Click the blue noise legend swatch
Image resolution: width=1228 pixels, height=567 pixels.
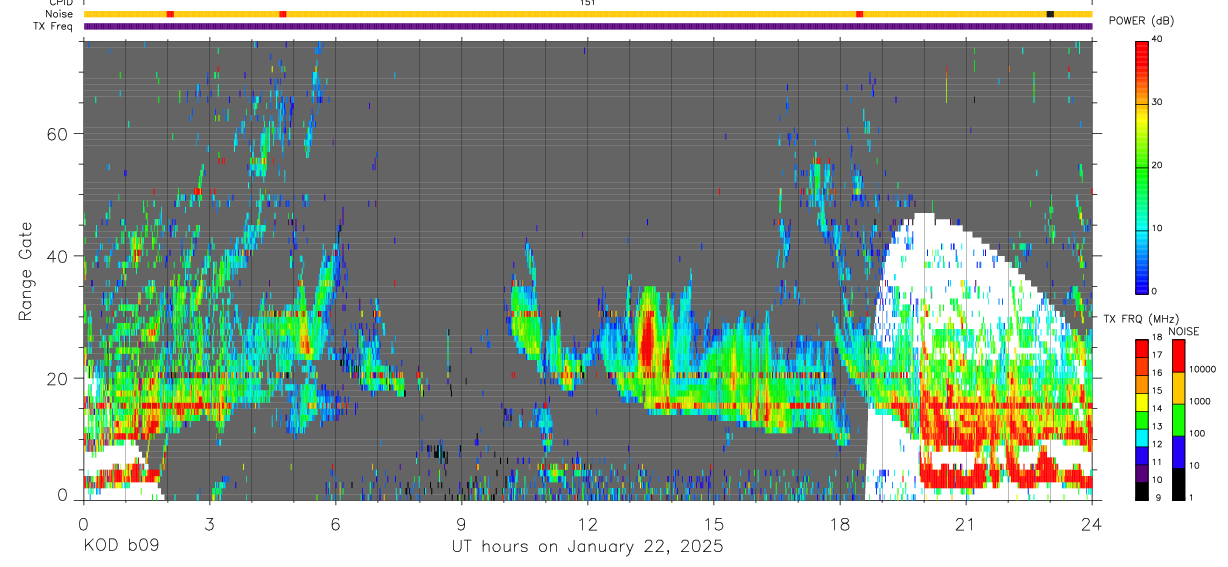coord(1177,451)
